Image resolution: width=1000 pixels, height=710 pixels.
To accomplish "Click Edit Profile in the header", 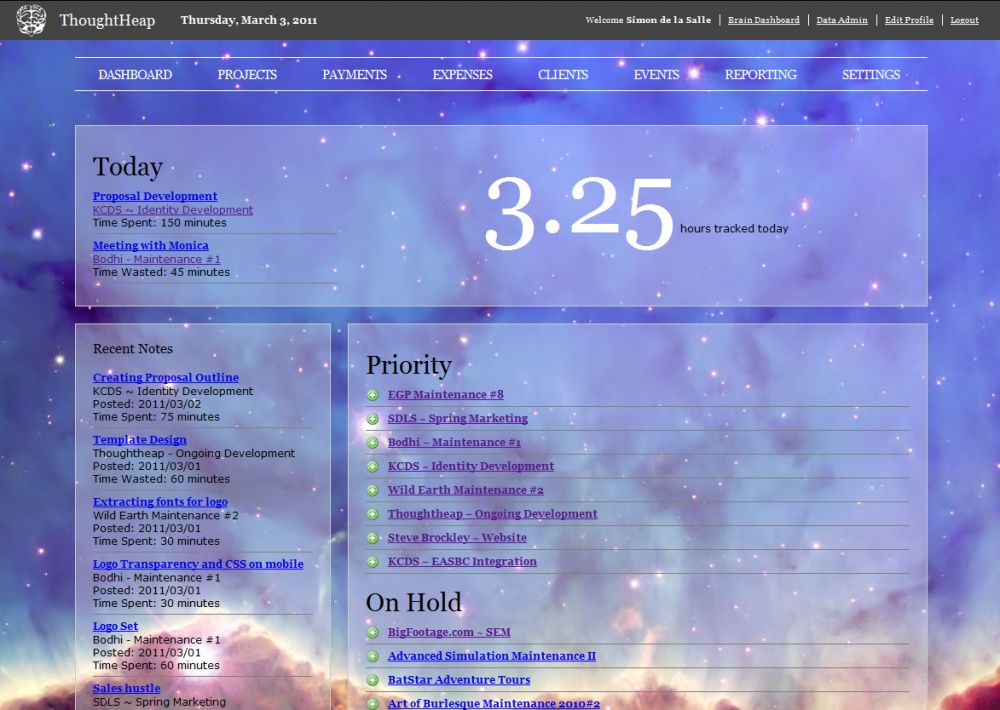I will (909, 20).
